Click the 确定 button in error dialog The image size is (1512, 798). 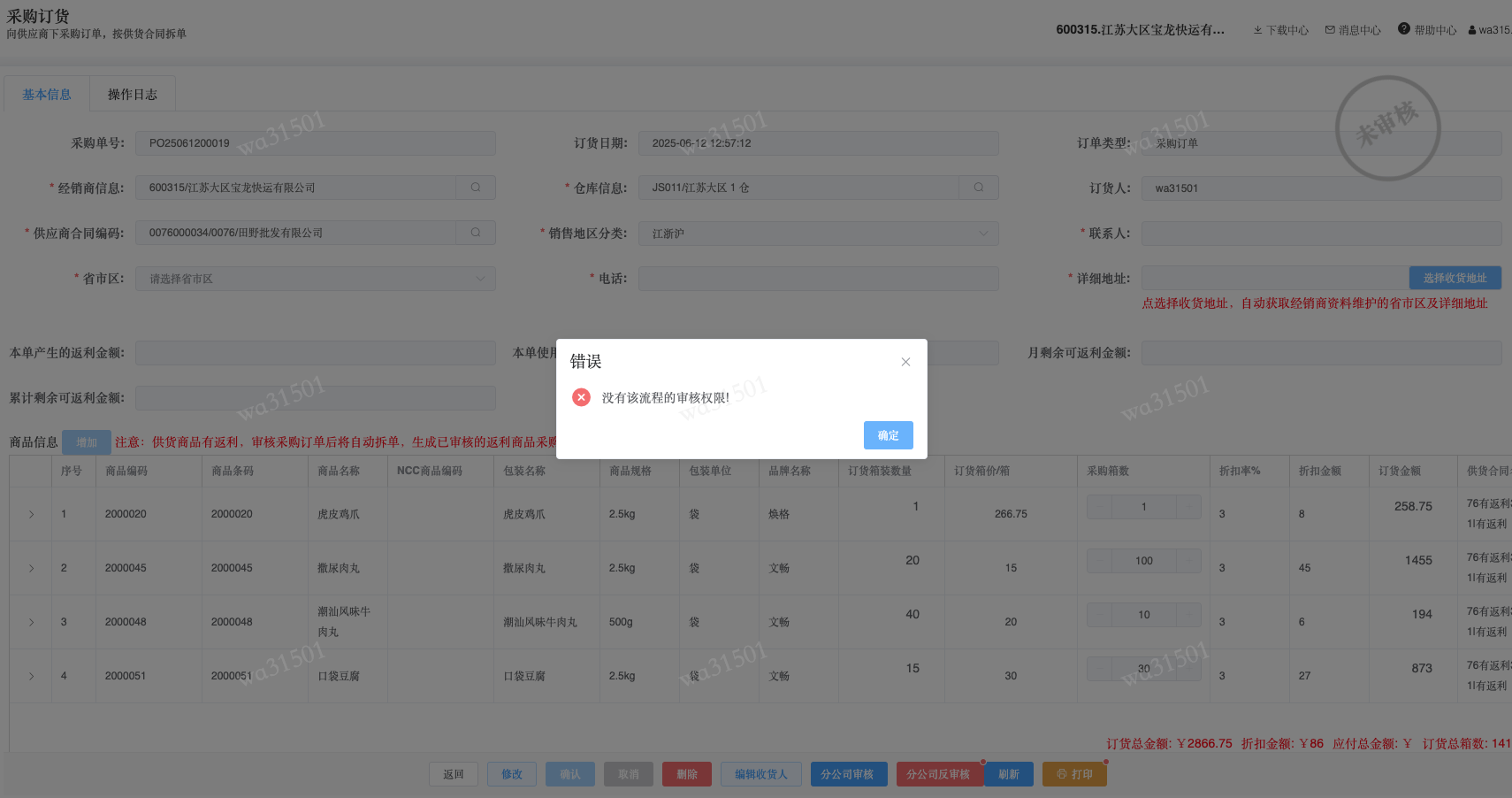coord(888,435)
